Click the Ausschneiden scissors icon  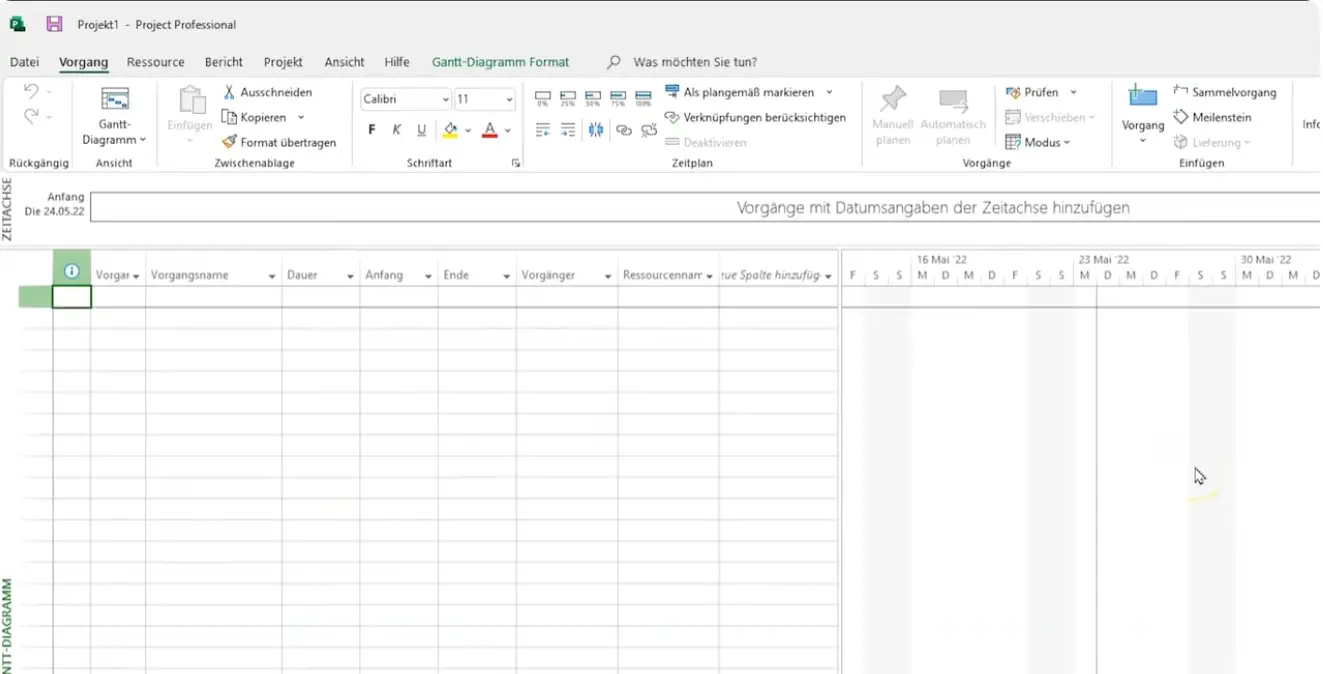coord(229,92)
